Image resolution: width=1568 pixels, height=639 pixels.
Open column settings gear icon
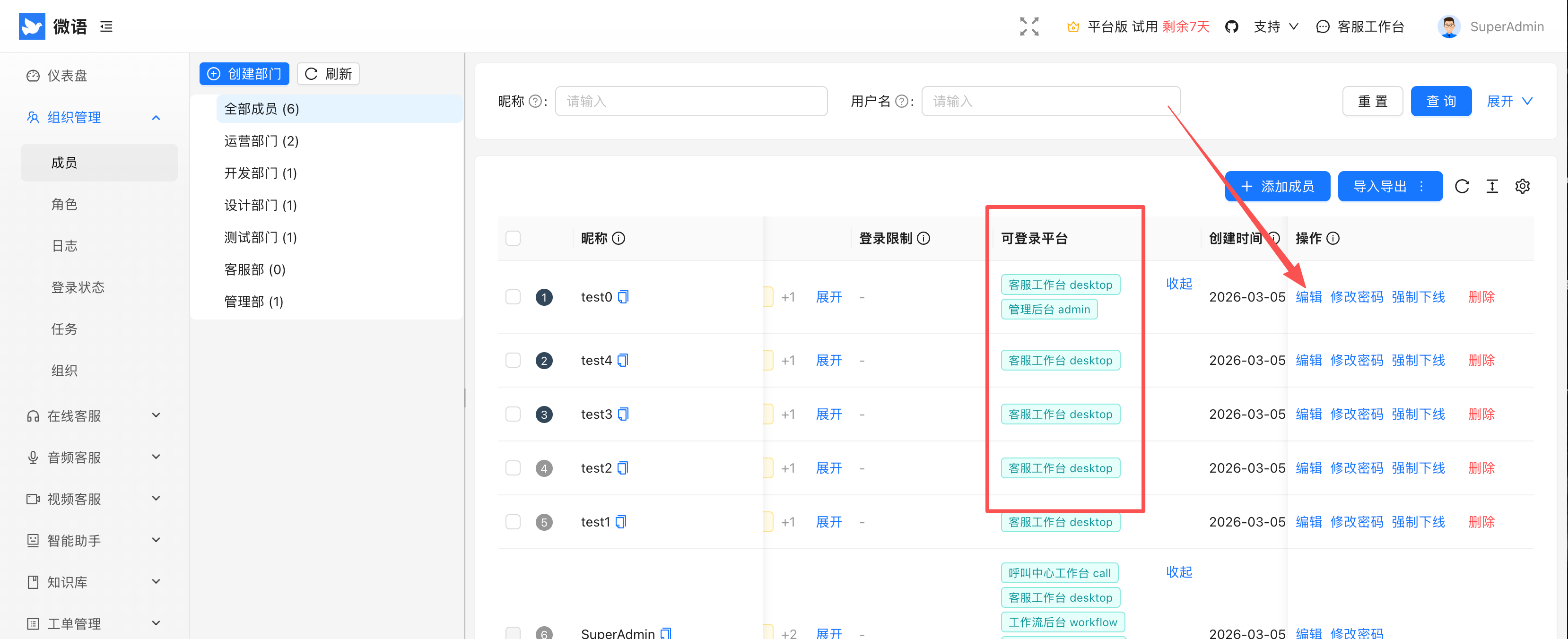click(x=1522, y=186)
